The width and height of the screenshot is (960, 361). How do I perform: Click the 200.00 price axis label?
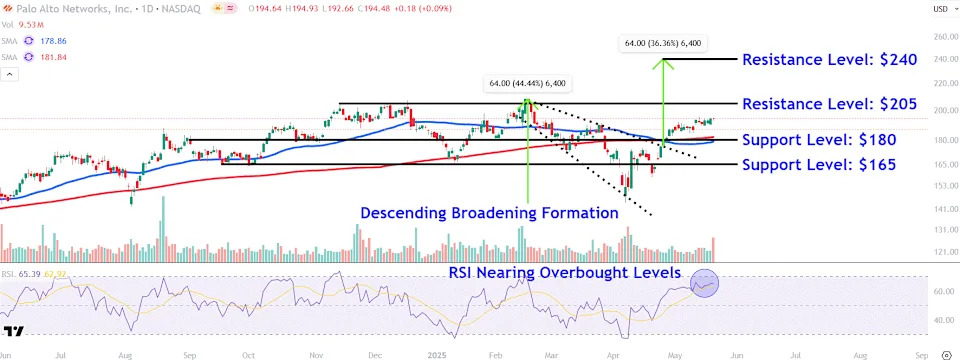coord(946,110)
